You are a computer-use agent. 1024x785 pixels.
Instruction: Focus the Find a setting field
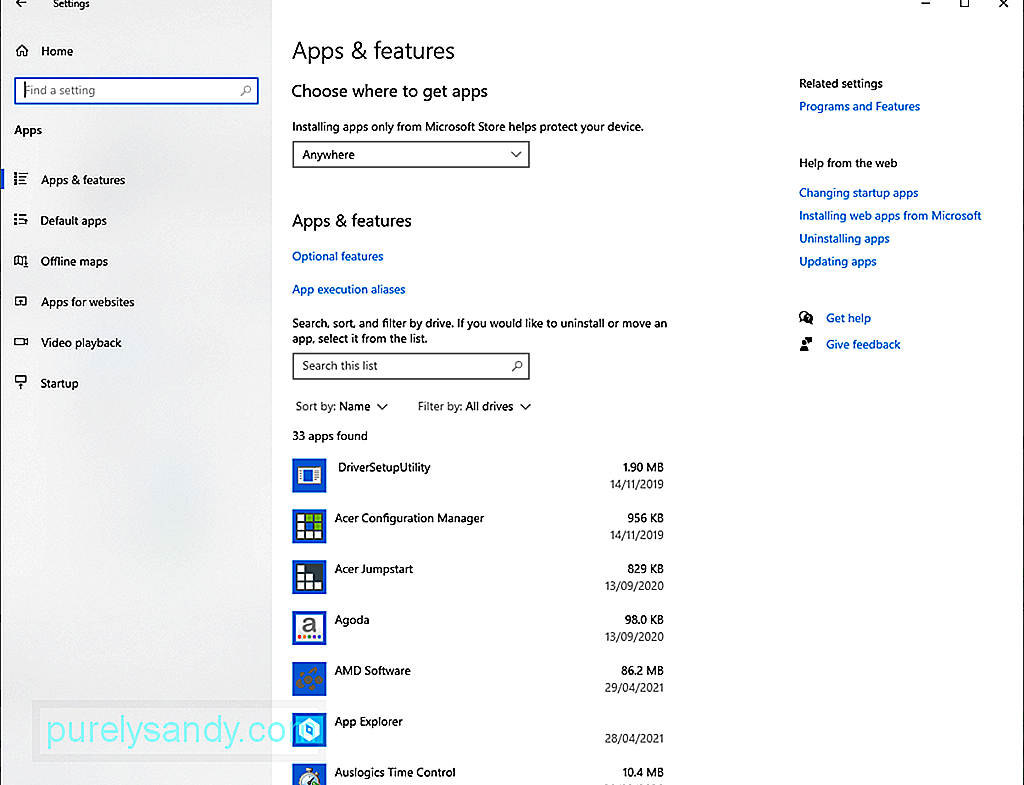[136, 91]
